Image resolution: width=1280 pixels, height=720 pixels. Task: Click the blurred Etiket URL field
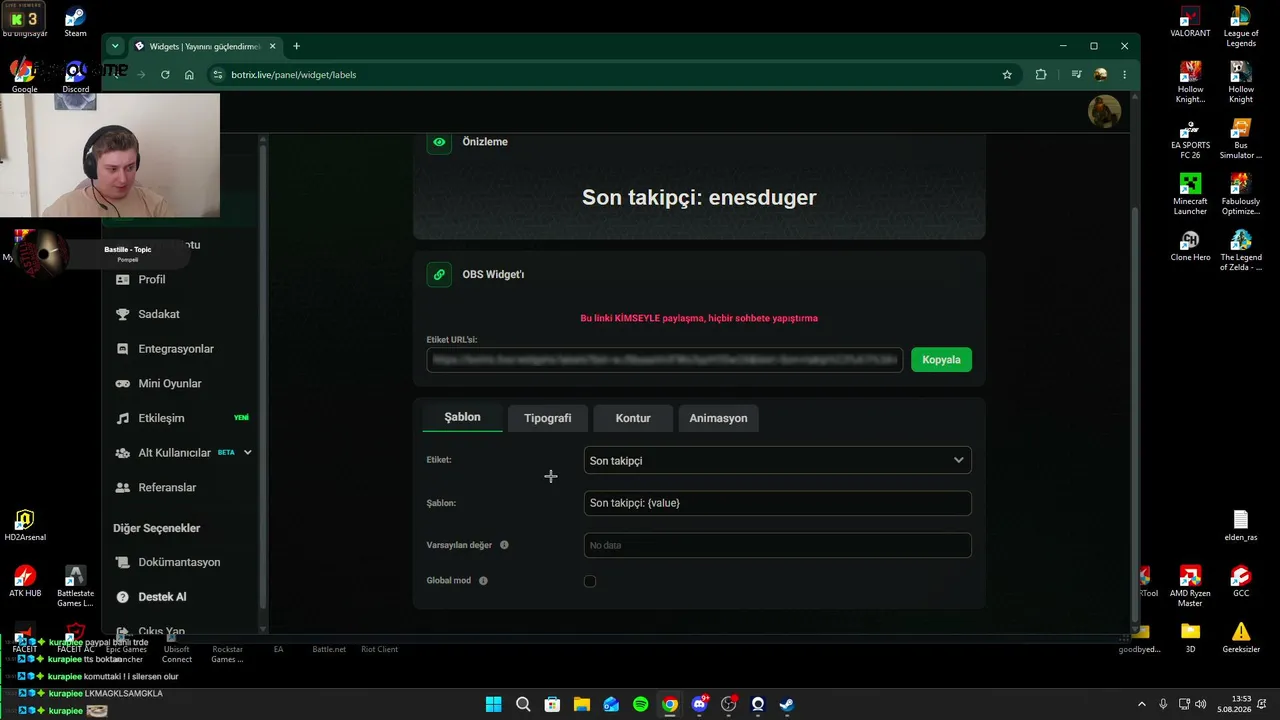[x=665, y=360]
